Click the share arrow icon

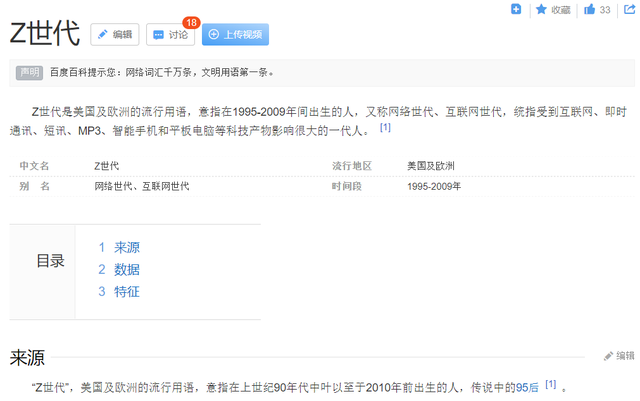point(629,9)
